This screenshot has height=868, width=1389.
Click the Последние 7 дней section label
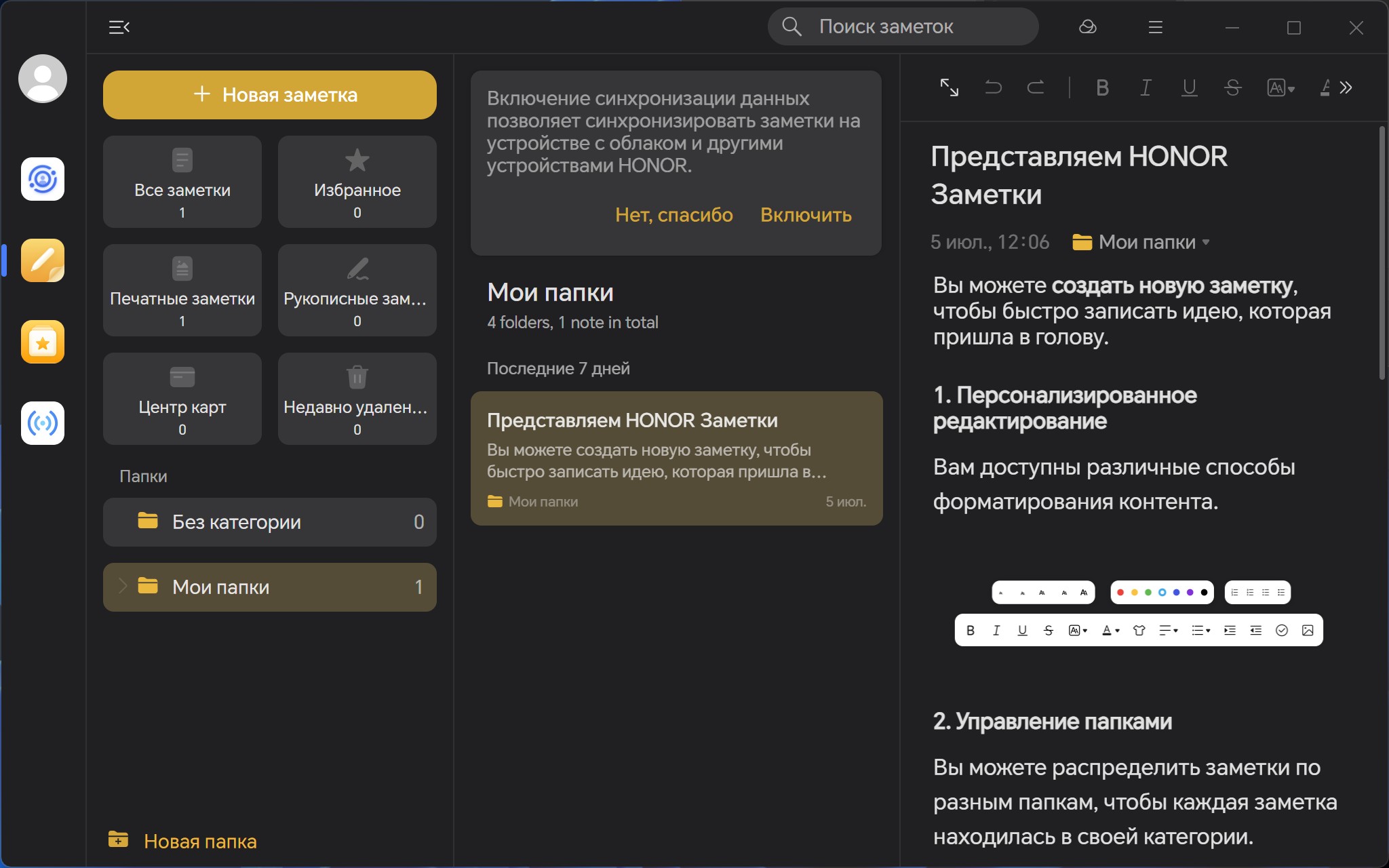pos(558,368)
